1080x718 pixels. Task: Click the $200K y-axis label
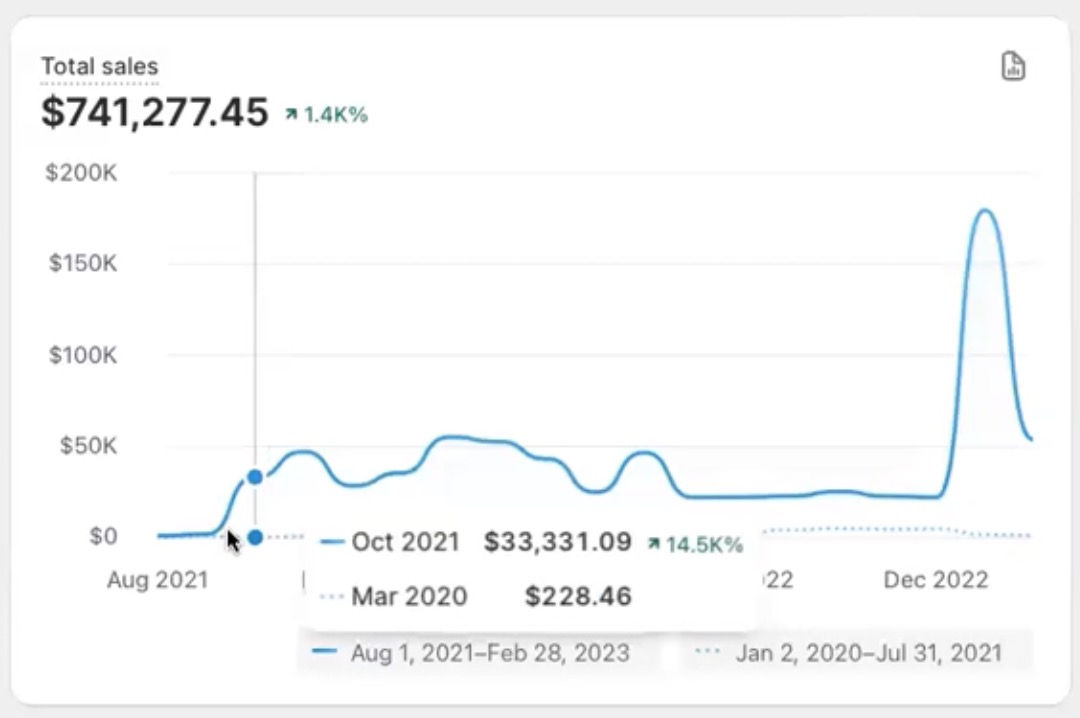click(81, 173)
